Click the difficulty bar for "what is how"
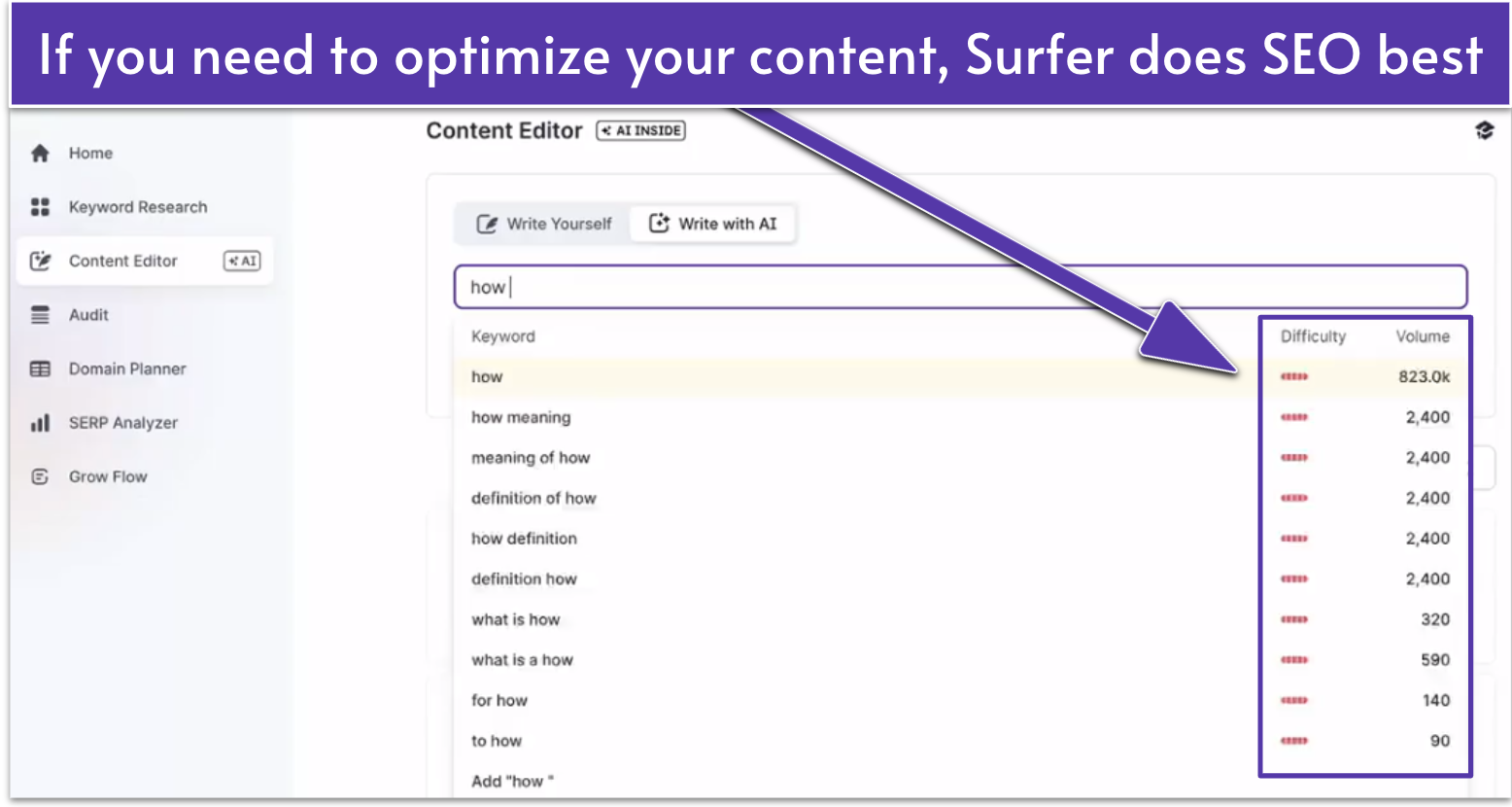 tap(1294, 619)
